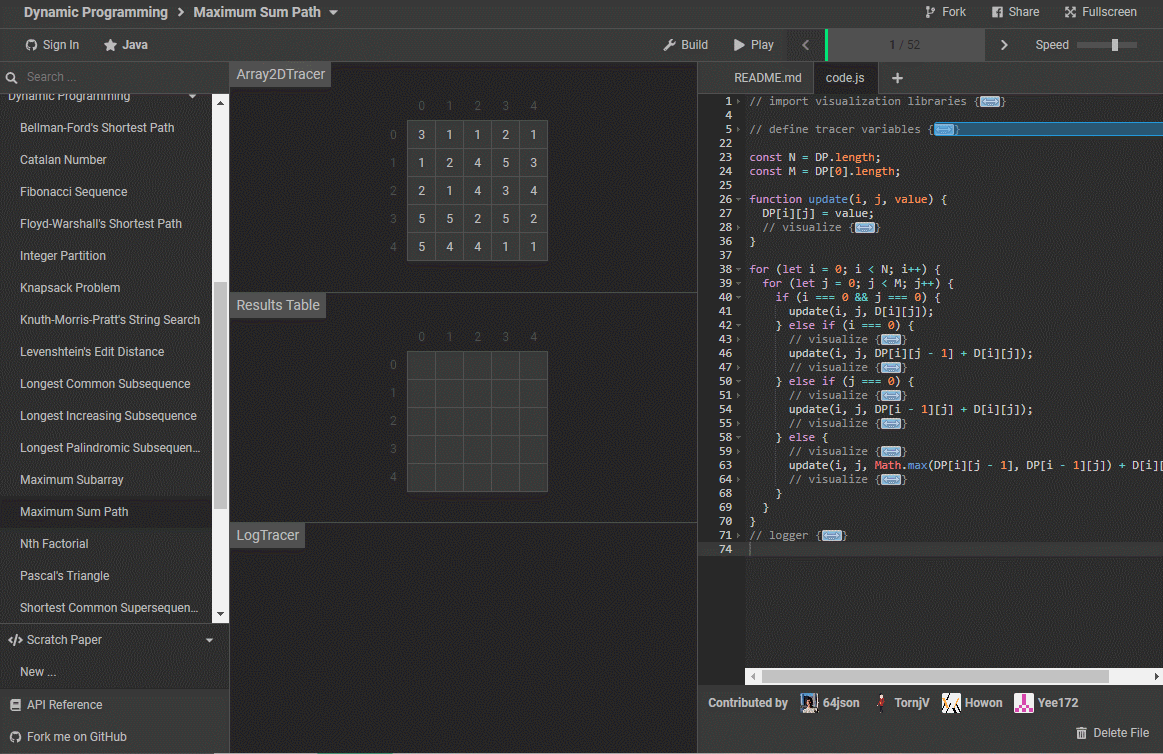
Task: Collapse the Scratch Paper section
Action: tap(209, 640)
